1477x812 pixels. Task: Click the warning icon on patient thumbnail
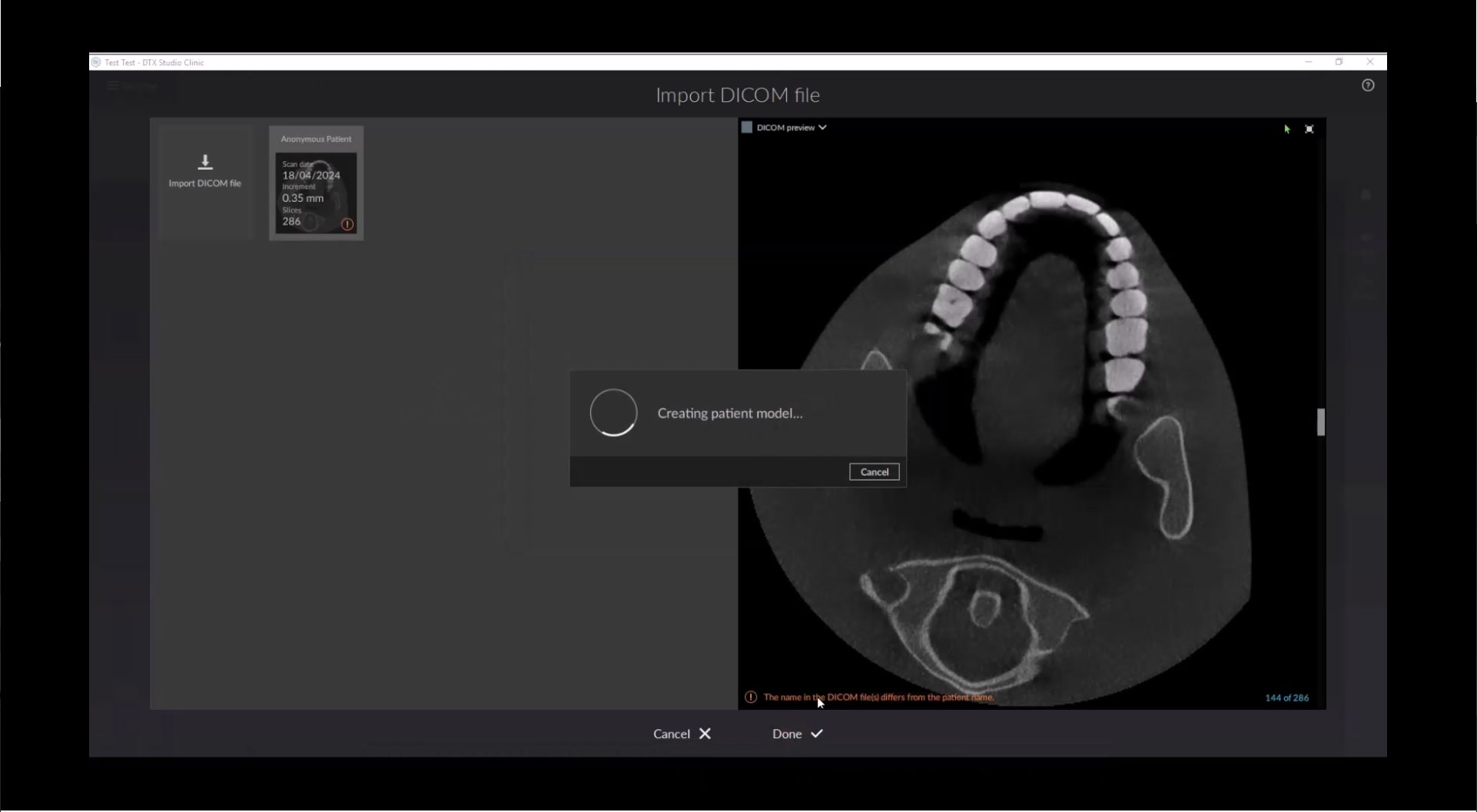tap(347, 224)
